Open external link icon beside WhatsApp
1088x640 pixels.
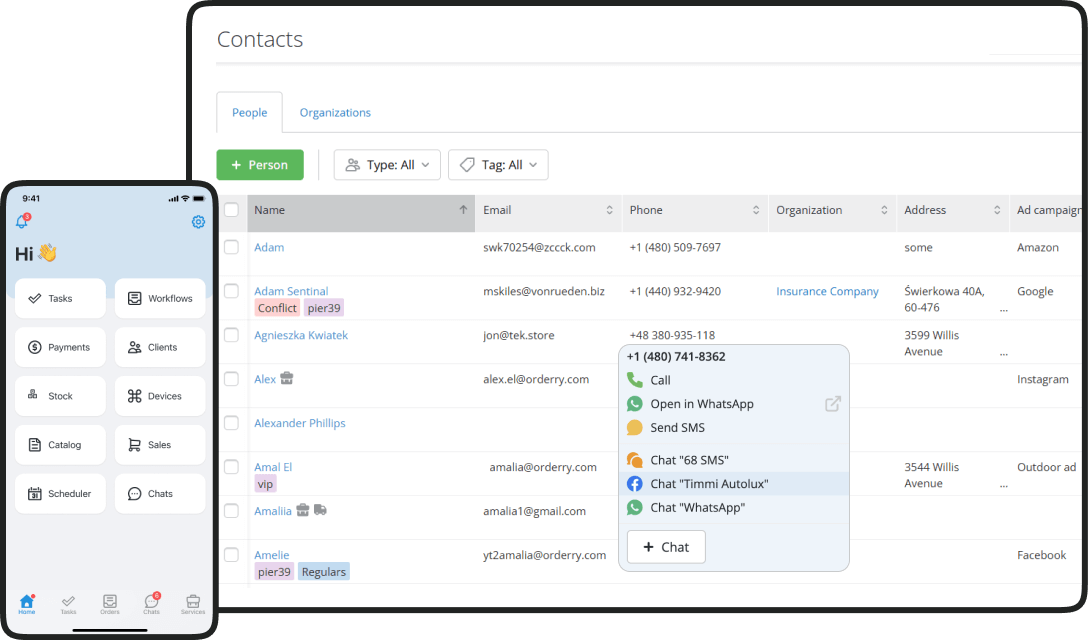click(x=832, y=404)
